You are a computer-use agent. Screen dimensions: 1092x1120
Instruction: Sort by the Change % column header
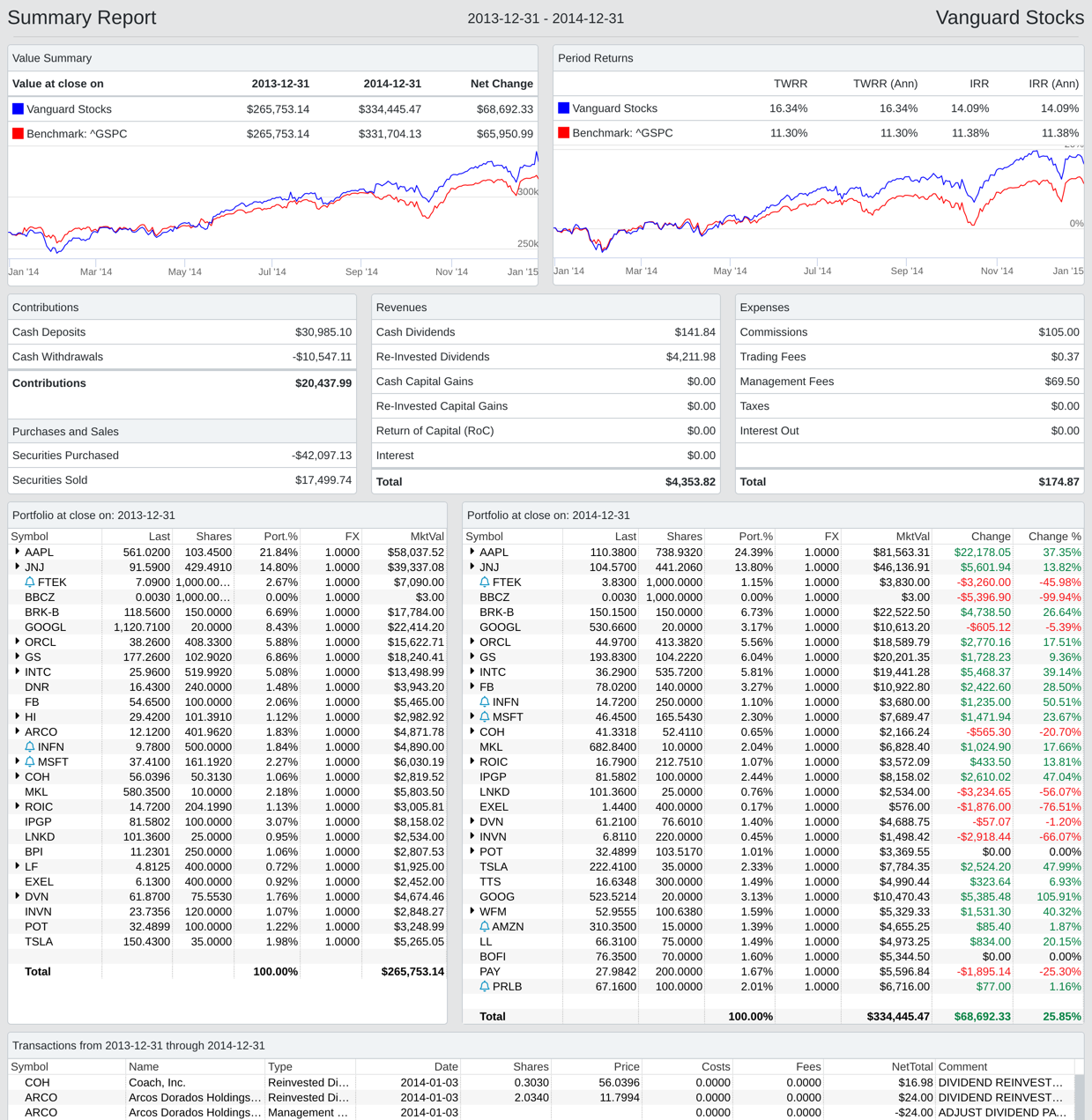(x=1054, y=537)
